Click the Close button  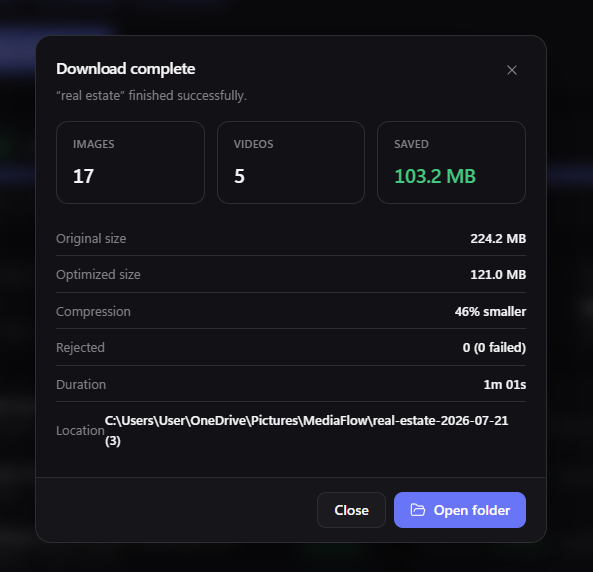351,510
